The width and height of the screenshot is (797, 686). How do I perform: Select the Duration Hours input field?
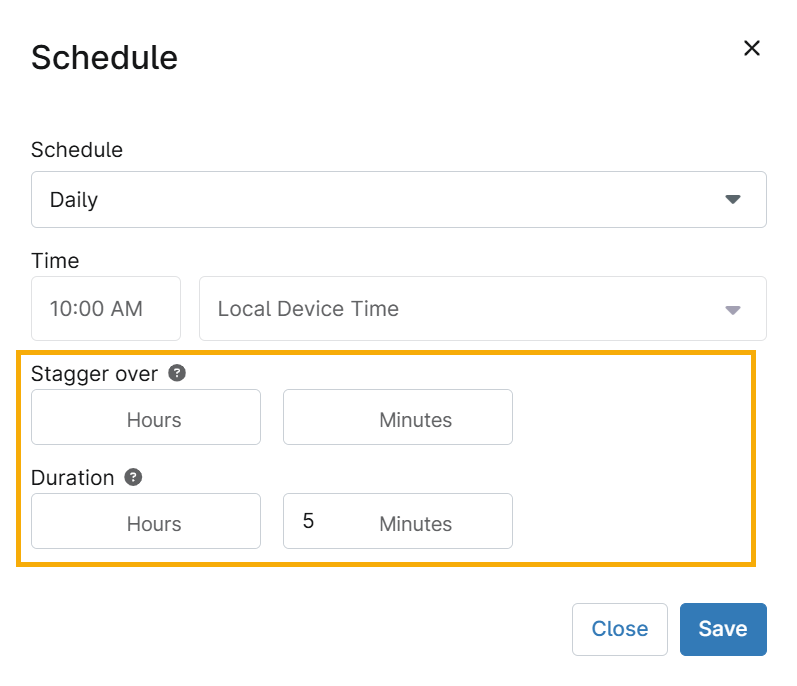(146, 521)
